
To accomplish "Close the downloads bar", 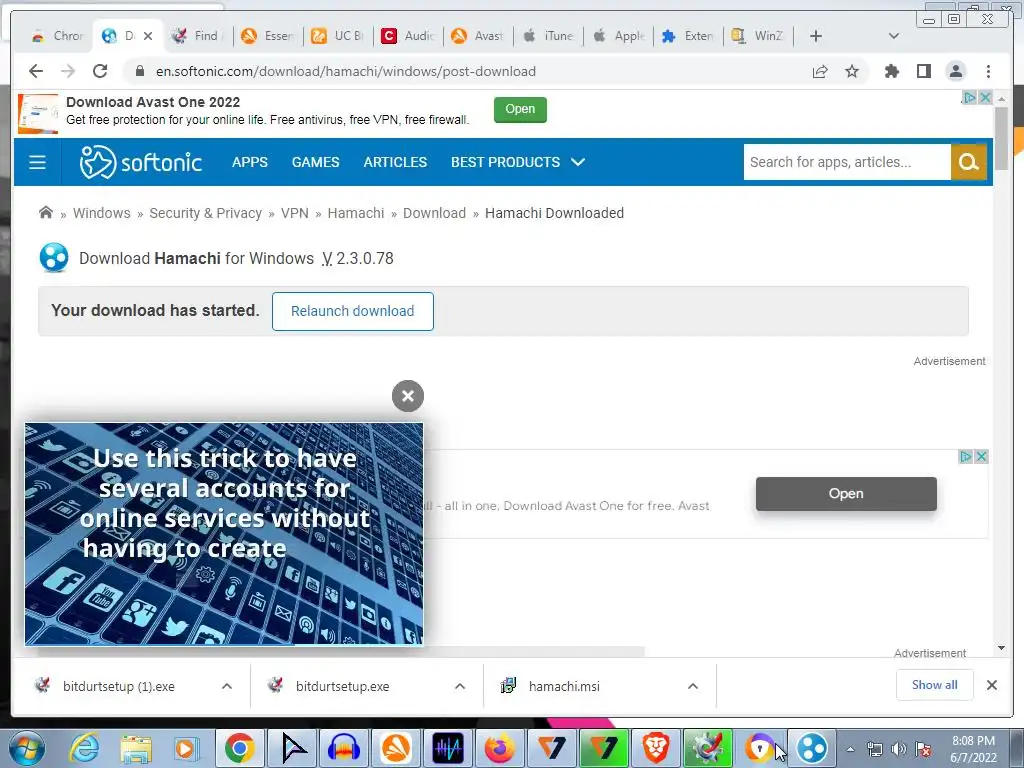I will 991,685.
